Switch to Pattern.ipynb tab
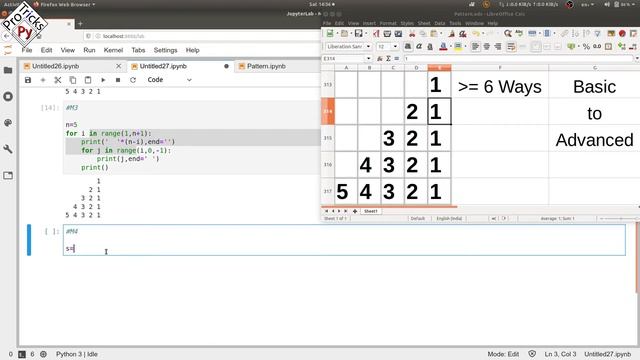Viewport: 640px width, 360px height. pyautogui.click(x=266, y=66)
